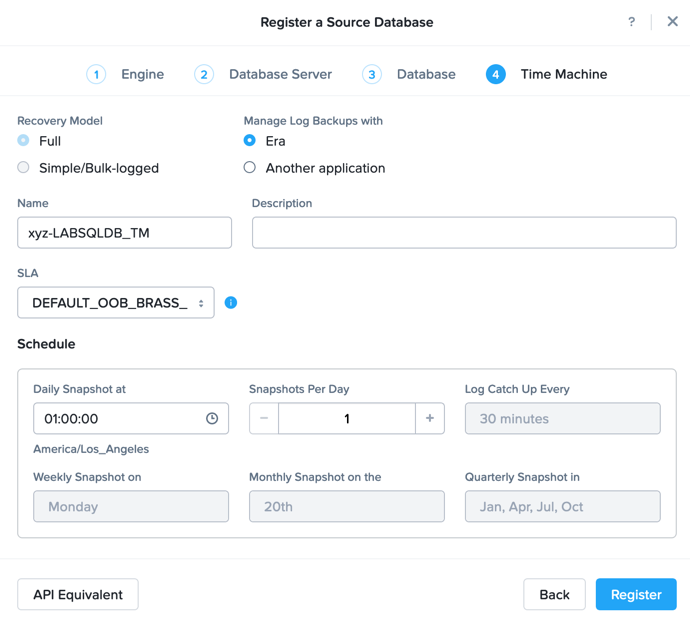690x626 pixels.
Task: Click step 4 circle icon for Time Machine
Action: (495, 74)
